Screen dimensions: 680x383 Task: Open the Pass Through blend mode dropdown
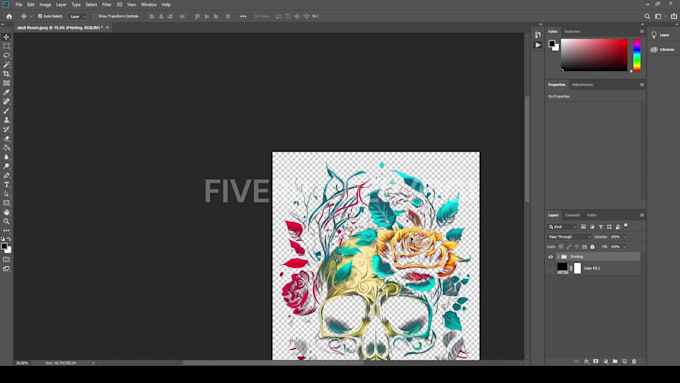pyautogui.click(x=569, y=237)
